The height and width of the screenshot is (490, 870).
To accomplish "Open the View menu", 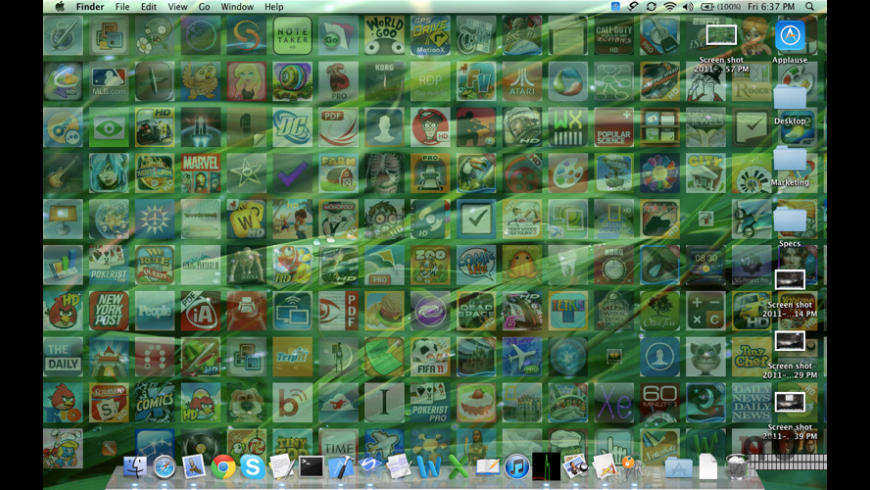I will [178, 7].
